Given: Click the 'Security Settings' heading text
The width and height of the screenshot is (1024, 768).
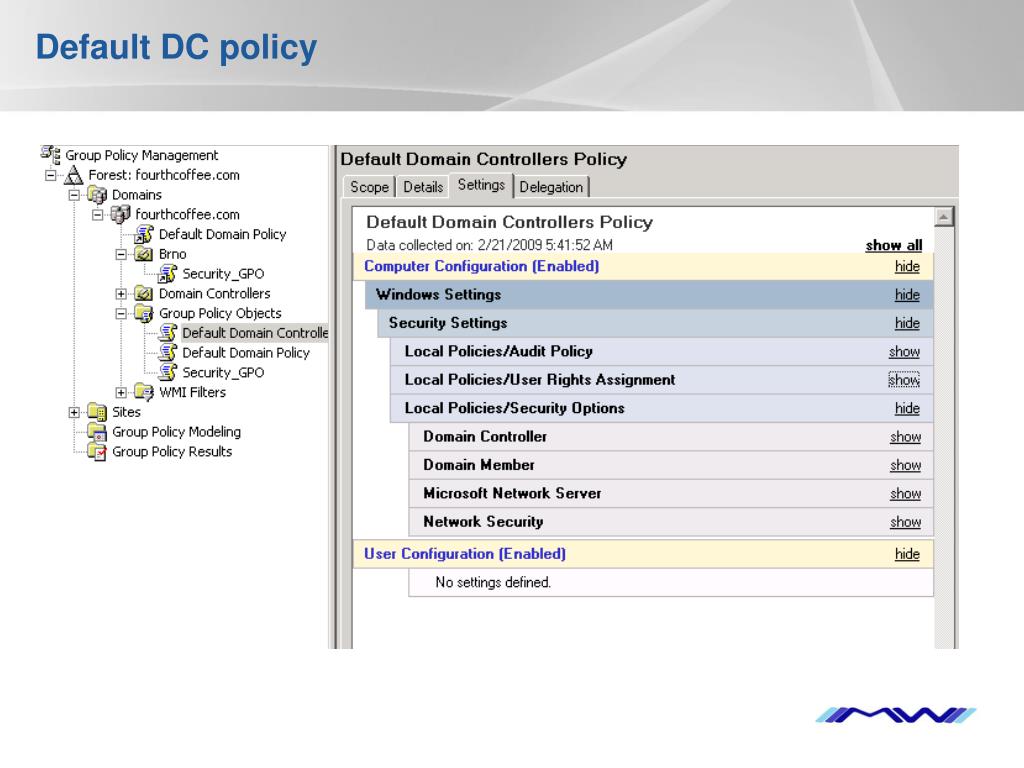Looking at the screenshot, I should pos(448,323).
